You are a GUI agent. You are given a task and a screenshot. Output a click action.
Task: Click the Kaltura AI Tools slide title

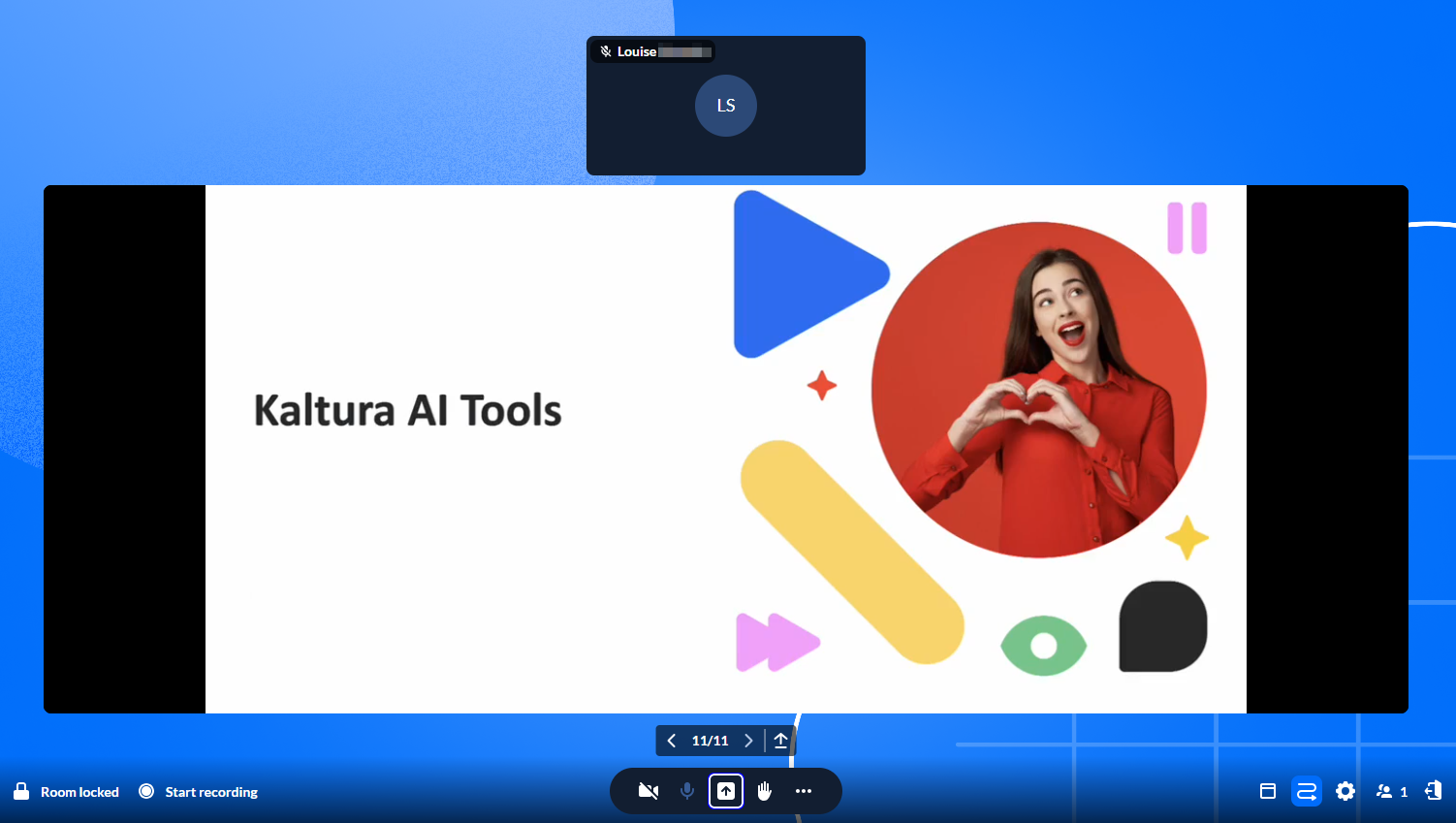(408, 410)
